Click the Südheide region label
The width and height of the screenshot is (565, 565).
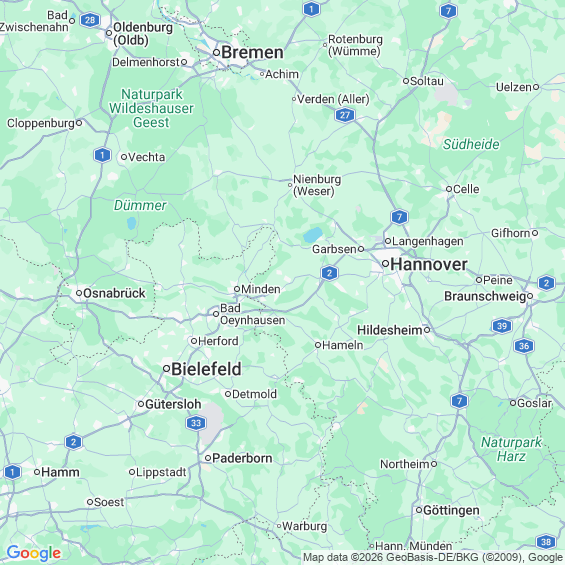point(471,144)
